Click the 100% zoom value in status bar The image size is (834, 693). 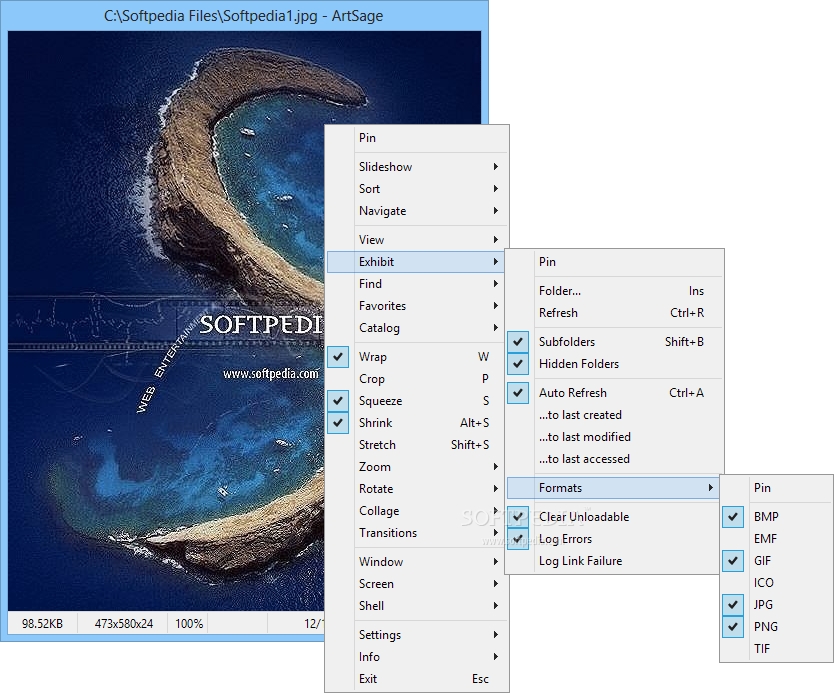click(x=189, y=624)
